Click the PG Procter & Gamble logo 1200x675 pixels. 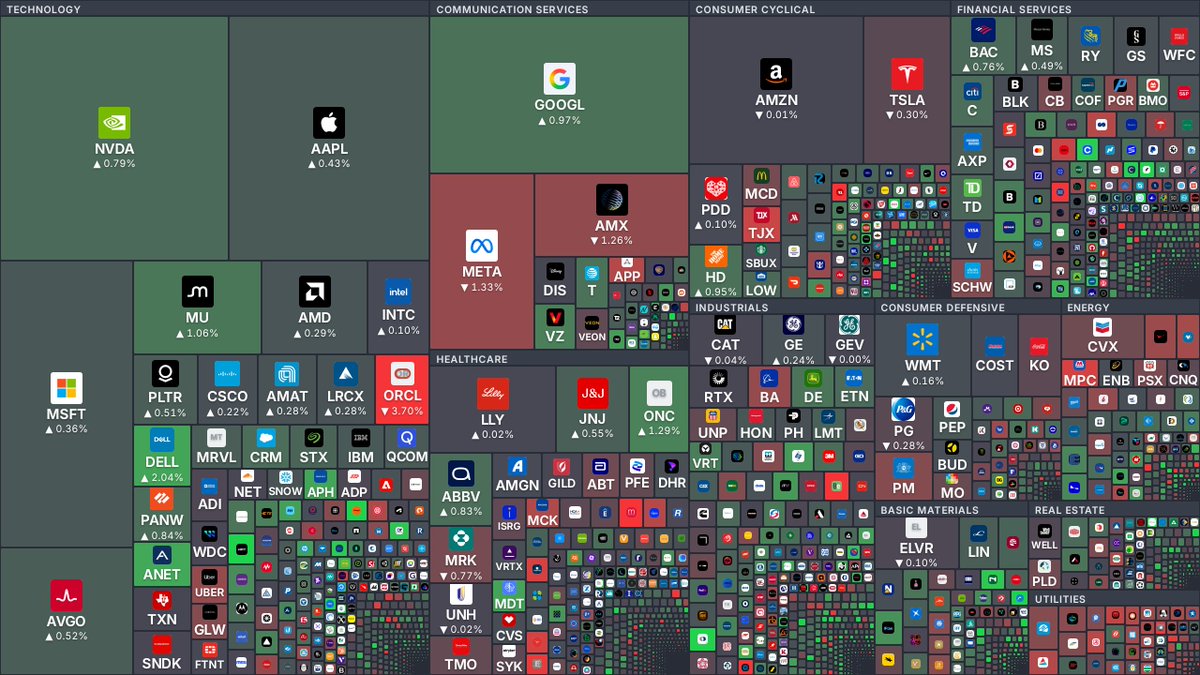coord(904,411)
